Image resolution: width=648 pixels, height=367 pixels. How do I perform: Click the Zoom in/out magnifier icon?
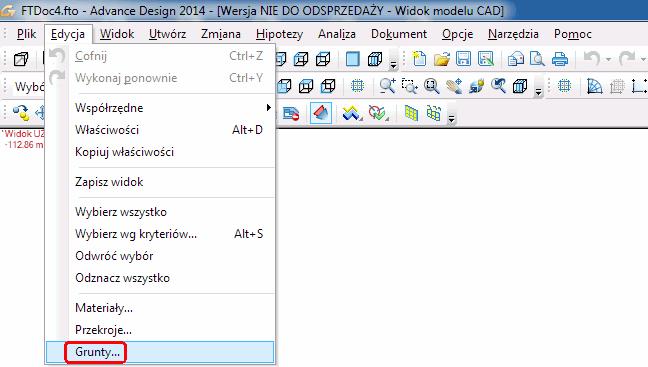click(x=388, y=86)
